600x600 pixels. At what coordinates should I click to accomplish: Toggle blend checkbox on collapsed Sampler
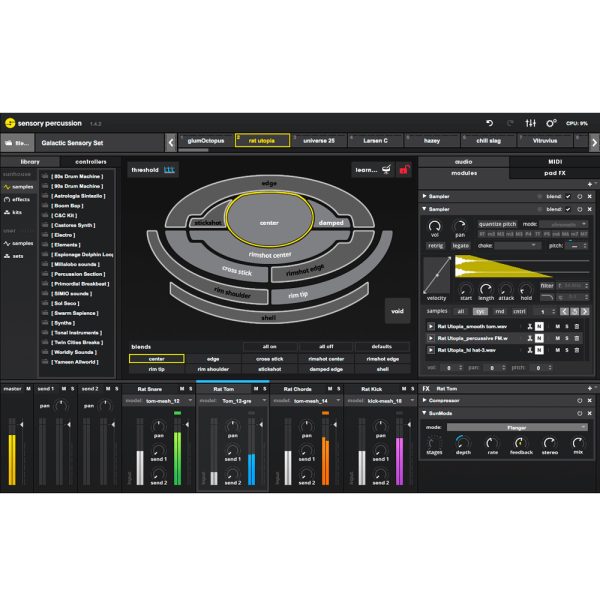tap(568, 196)
